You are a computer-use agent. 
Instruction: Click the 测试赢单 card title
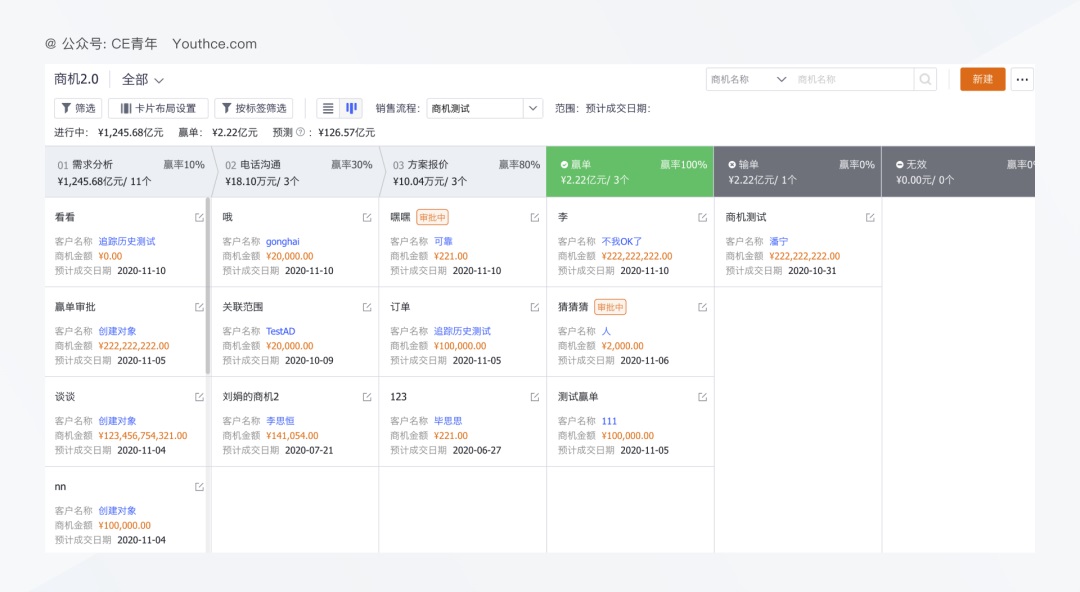578,397
